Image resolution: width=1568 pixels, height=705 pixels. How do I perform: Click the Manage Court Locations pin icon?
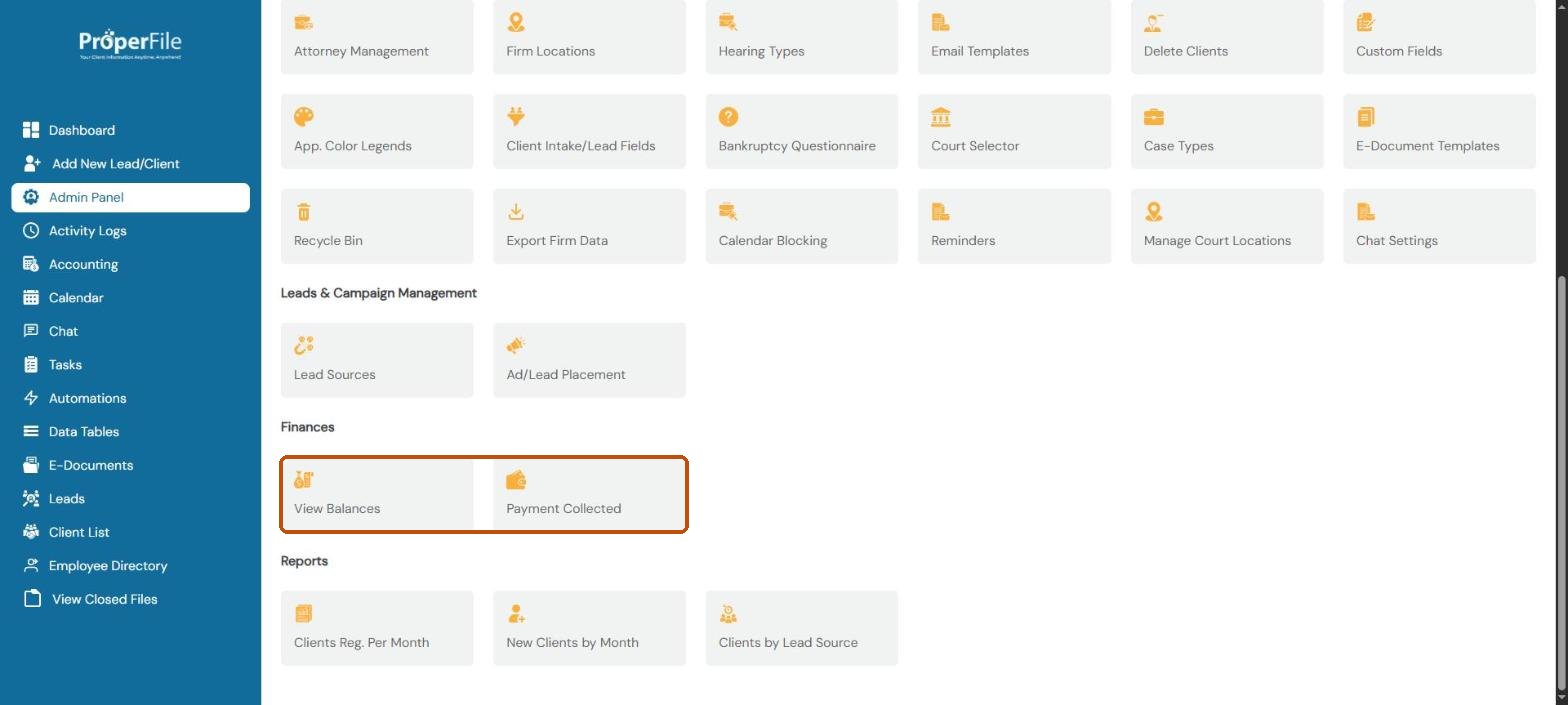[1154, 212]
